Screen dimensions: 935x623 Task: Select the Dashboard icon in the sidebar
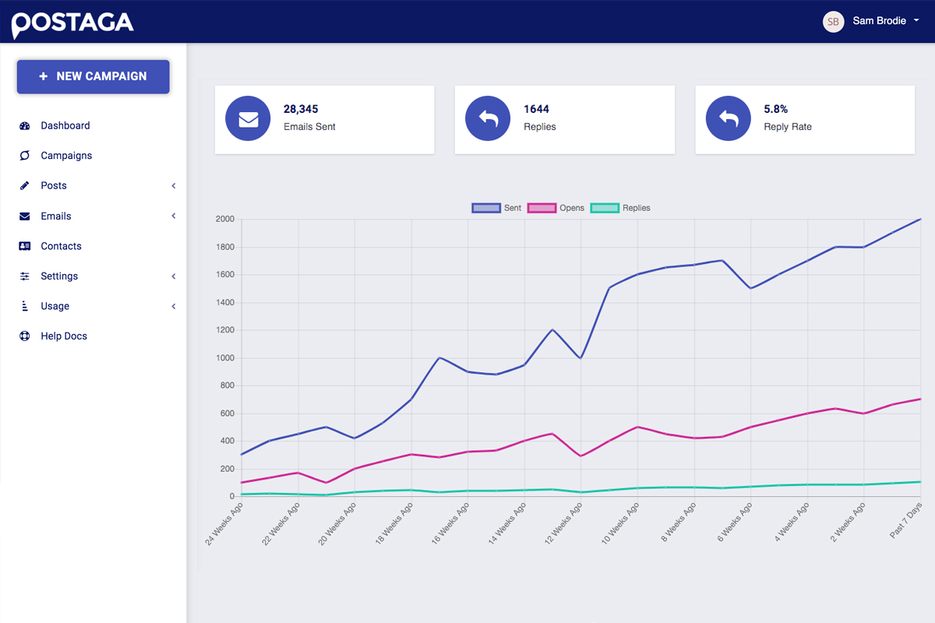(x=24, y=125)
